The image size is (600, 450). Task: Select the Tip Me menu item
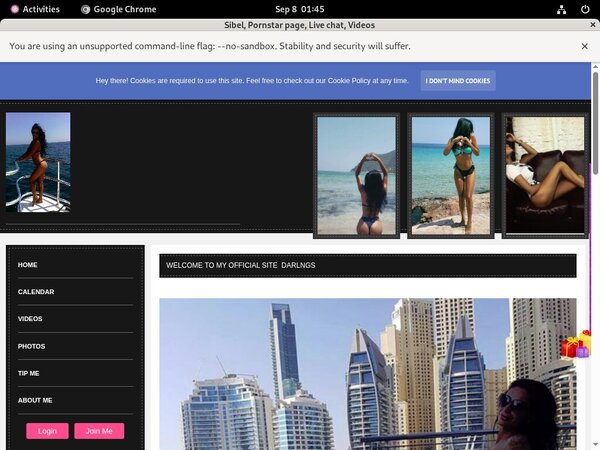click(x=29, y=373)
